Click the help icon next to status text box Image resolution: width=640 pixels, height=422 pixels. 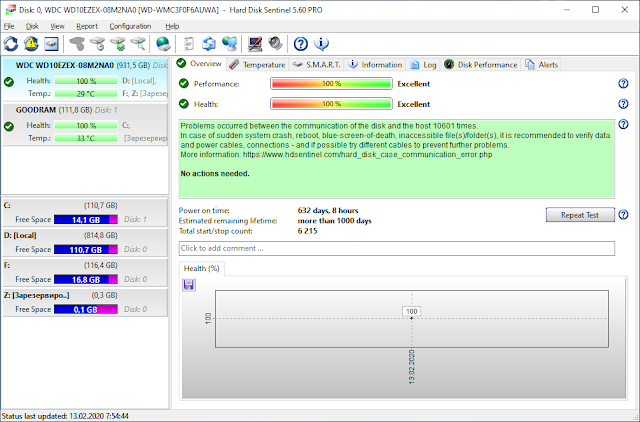tap(623, 124)
